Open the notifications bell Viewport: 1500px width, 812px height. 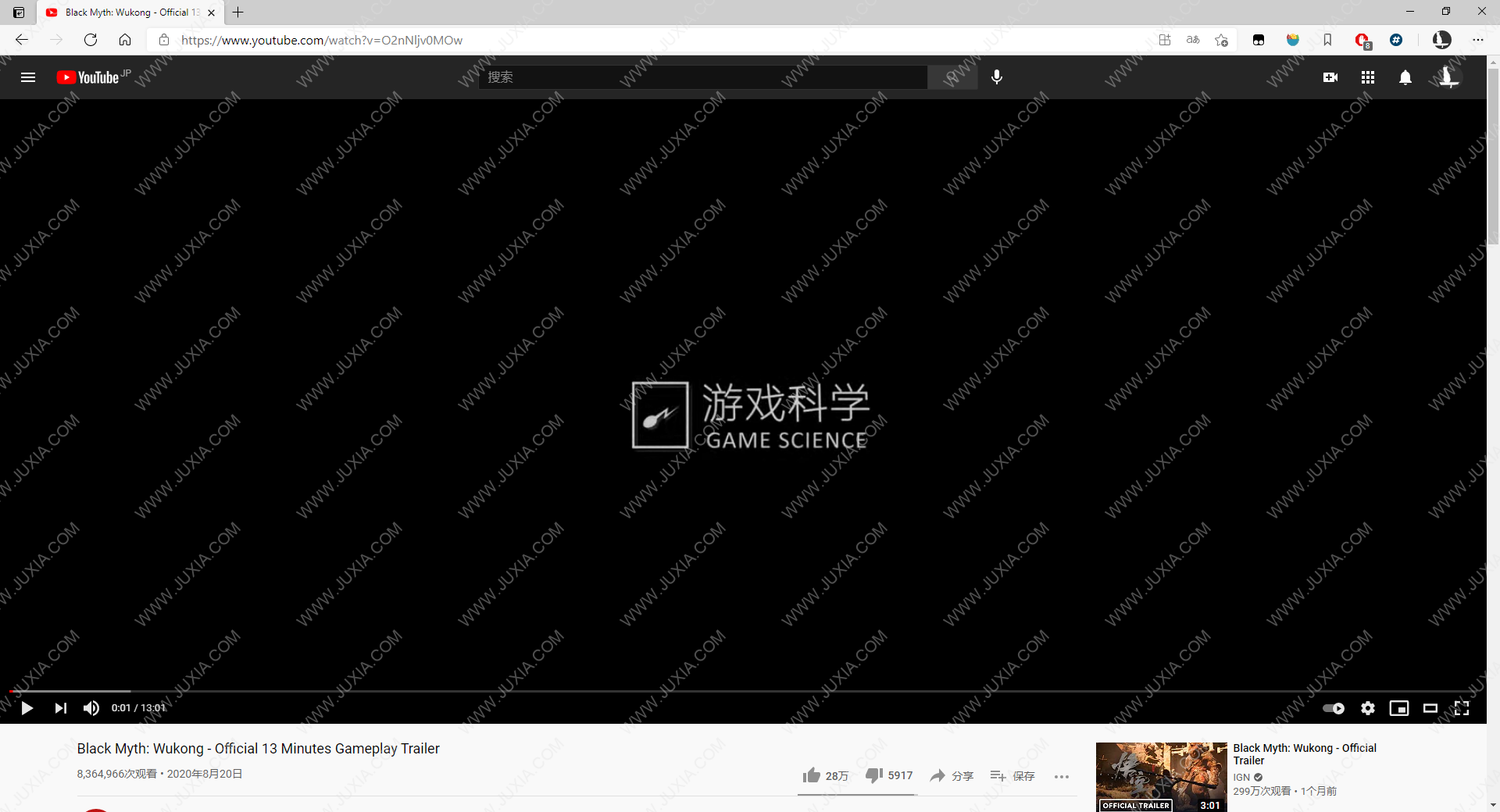pos(1405,77)
